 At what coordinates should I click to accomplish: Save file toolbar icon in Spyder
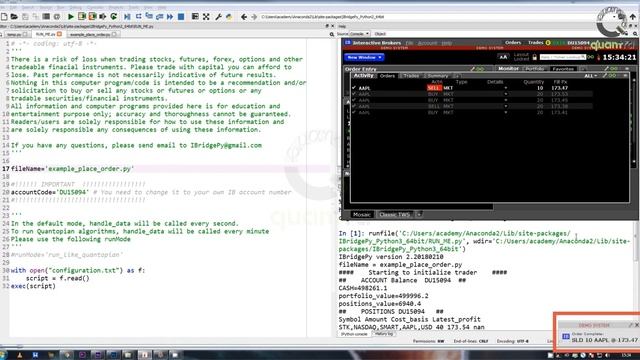point(25,17)
